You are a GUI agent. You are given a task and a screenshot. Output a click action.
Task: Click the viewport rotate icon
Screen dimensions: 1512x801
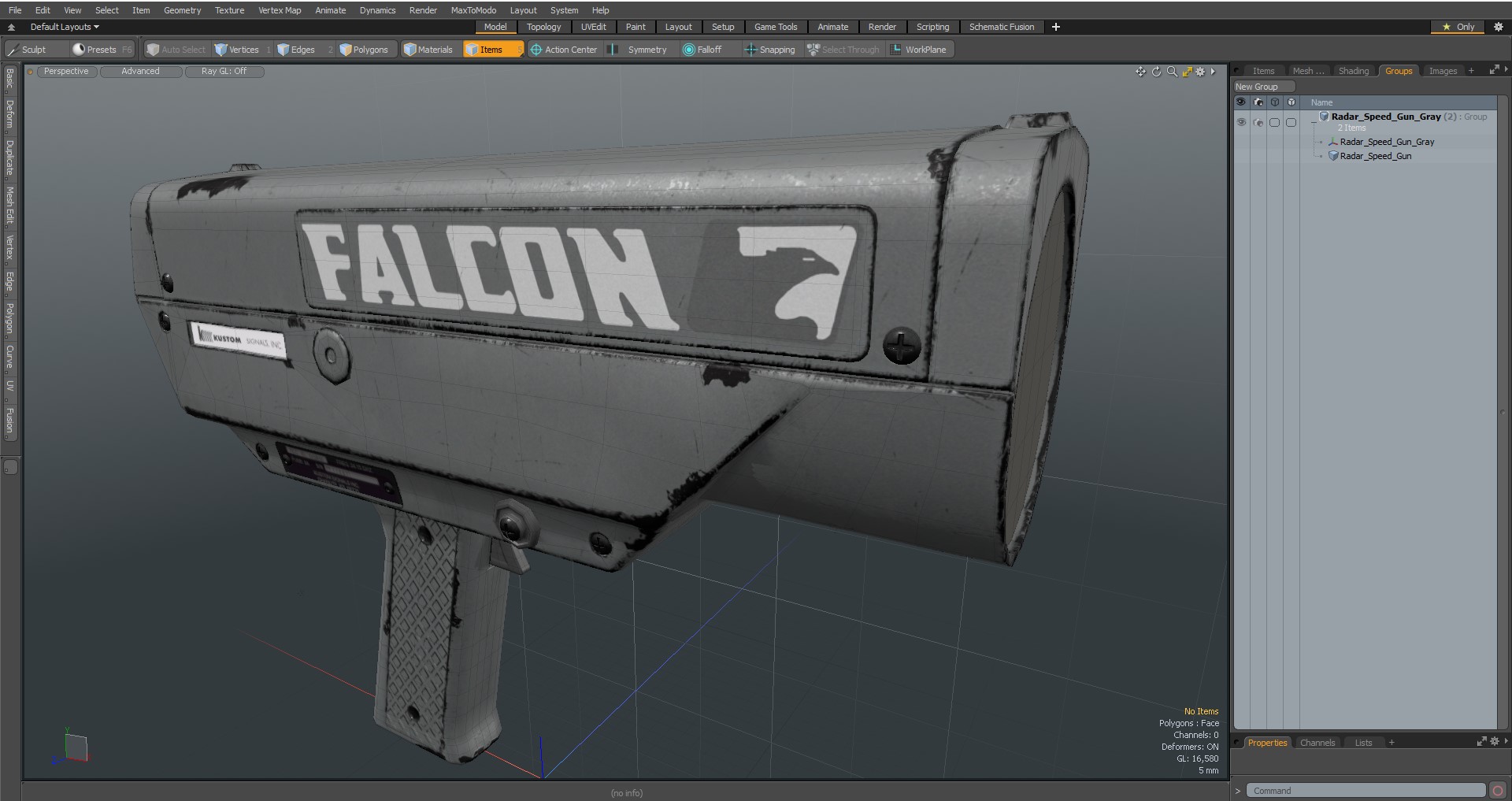(1156, 72)
